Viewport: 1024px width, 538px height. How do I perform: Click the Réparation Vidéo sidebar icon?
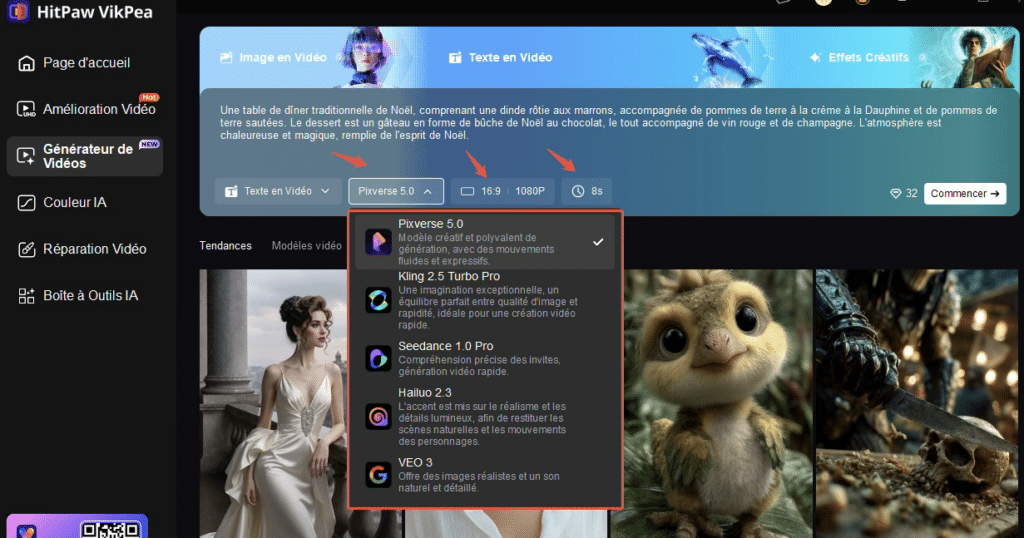27,249
